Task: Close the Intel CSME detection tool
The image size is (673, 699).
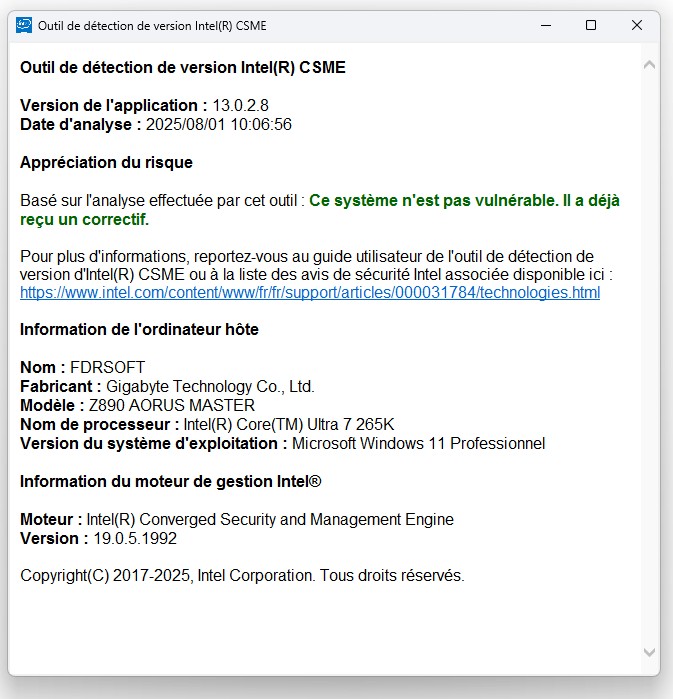Action: coord(637,26)
